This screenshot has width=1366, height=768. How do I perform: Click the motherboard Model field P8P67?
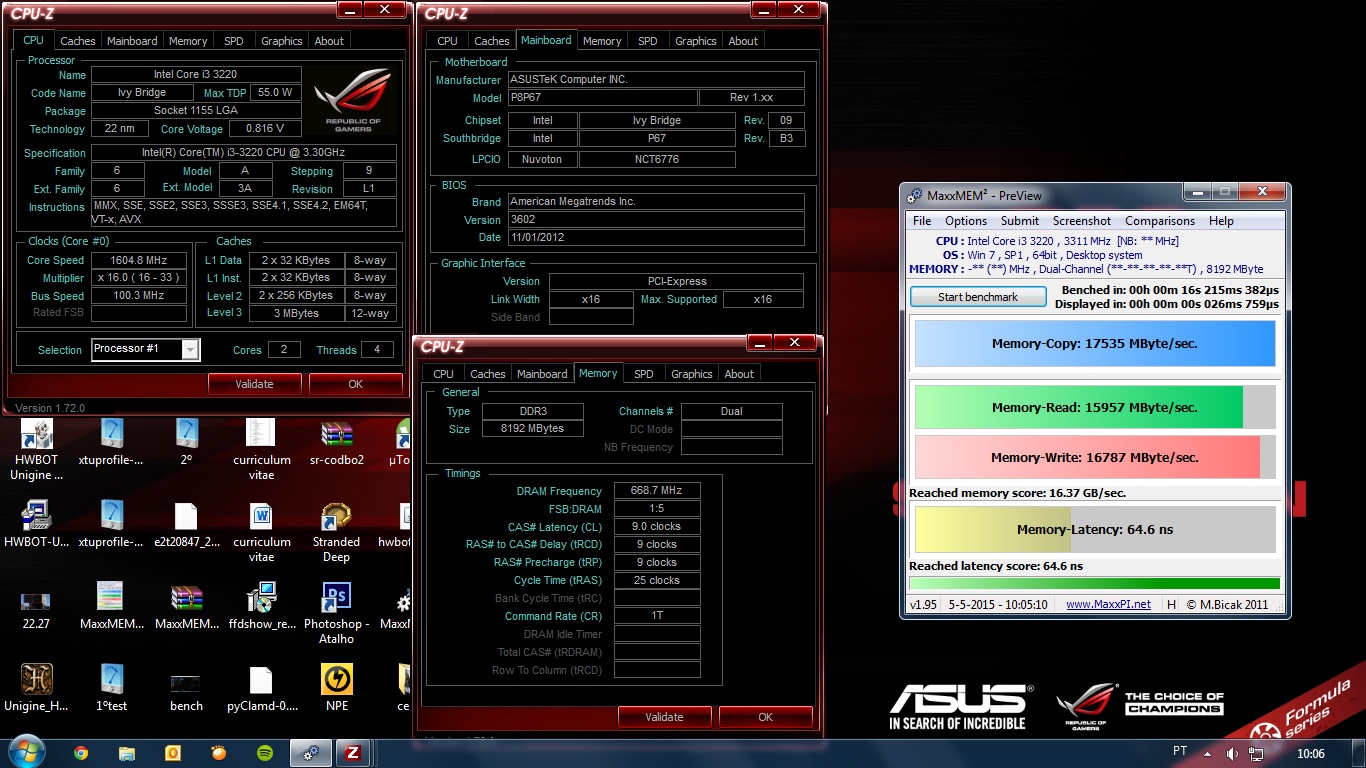(602, 98)
